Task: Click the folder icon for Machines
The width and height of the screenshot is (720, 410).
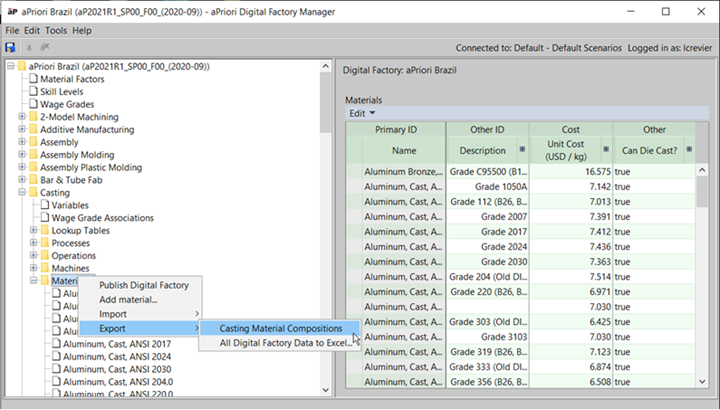Action: (x=45, y=268)
